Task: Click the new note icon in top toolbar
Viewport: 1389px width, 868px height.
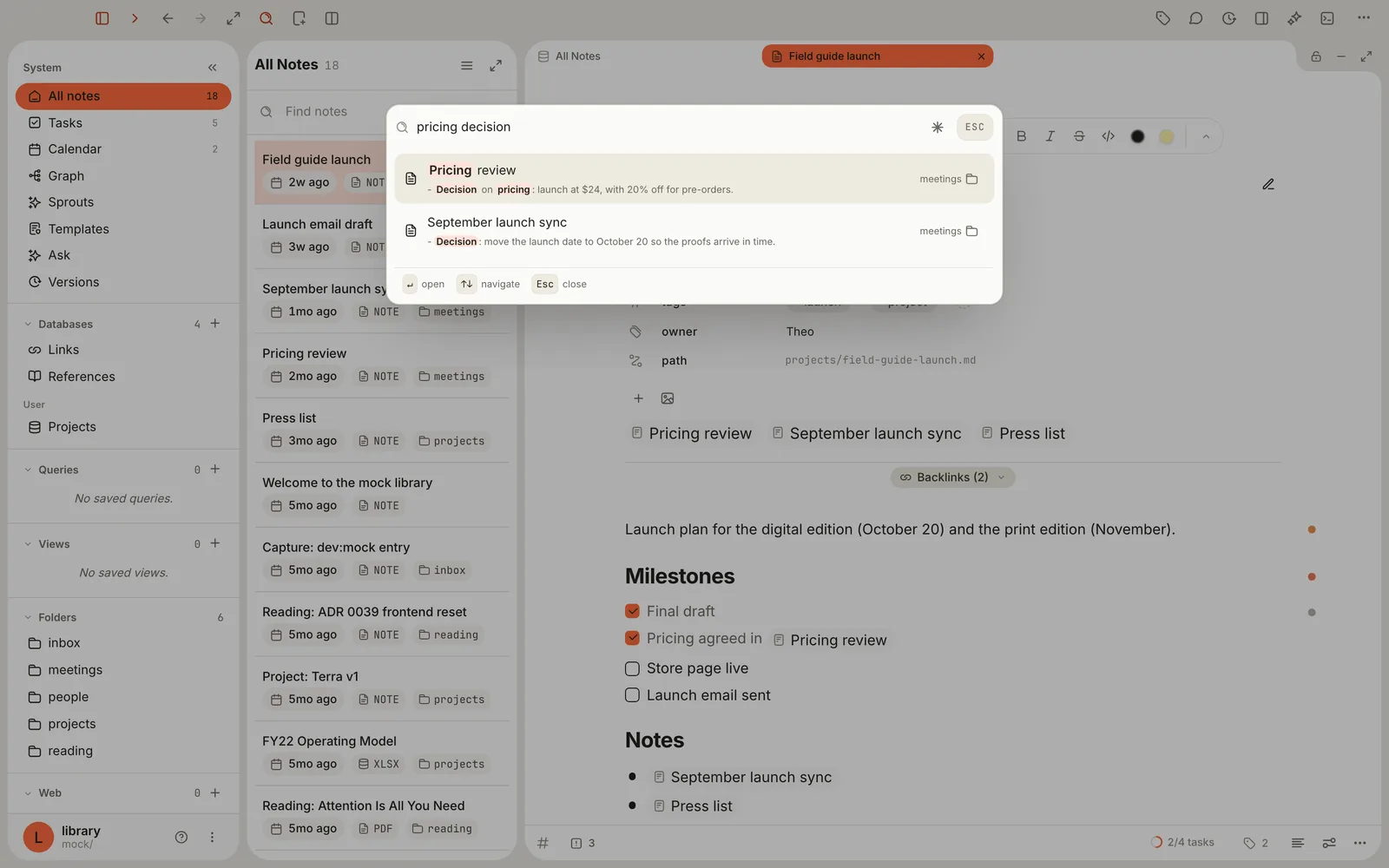Action: (x=300, y=18)
